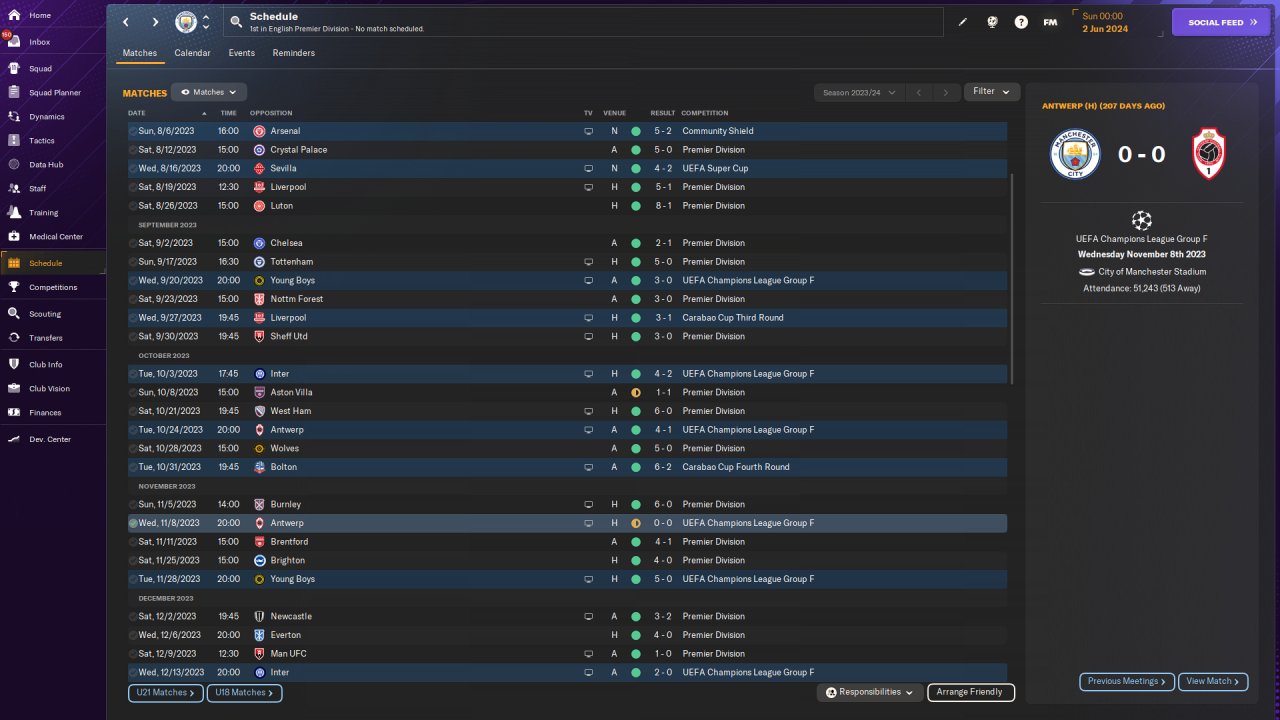
Task: Go to the Scouting screen
Action: (45, 314)
